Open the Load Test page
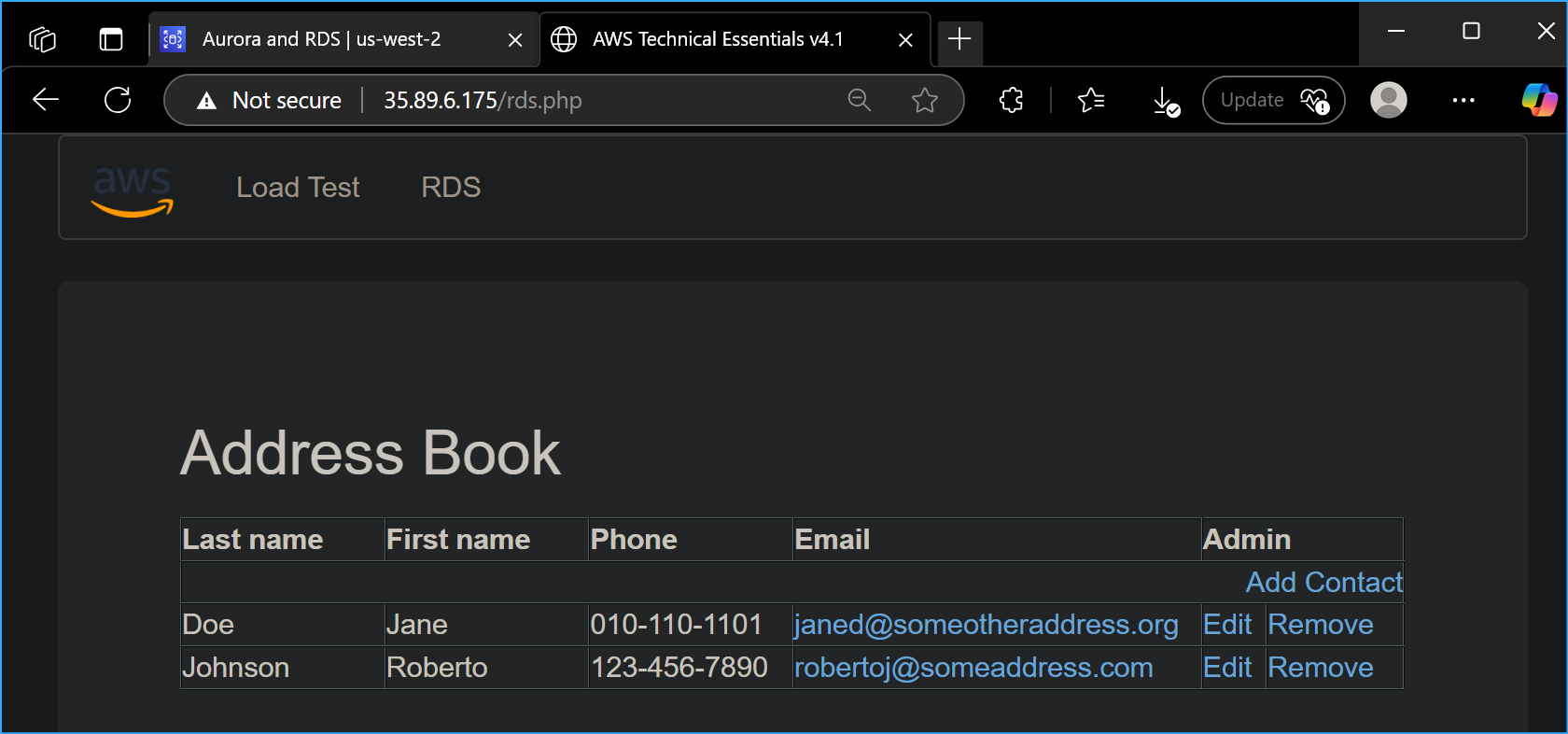Viewport: 1568px width, 734px height. [298, 188]
